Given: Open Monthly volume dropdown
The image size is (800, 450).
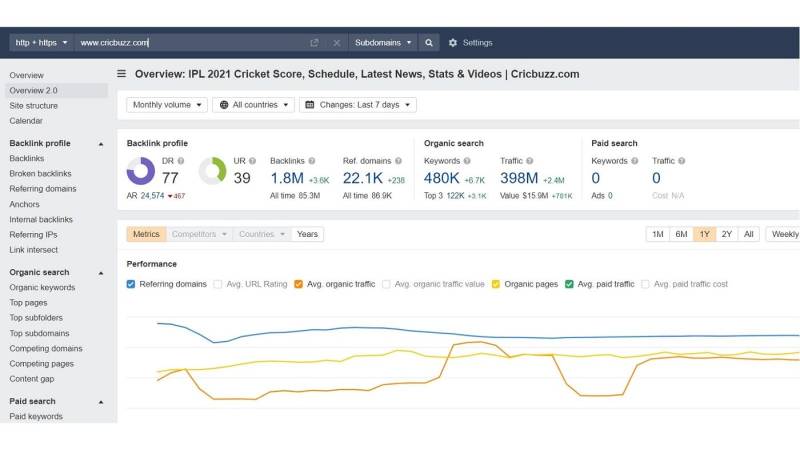Looking at the screenshot, I should coord(167,105).
